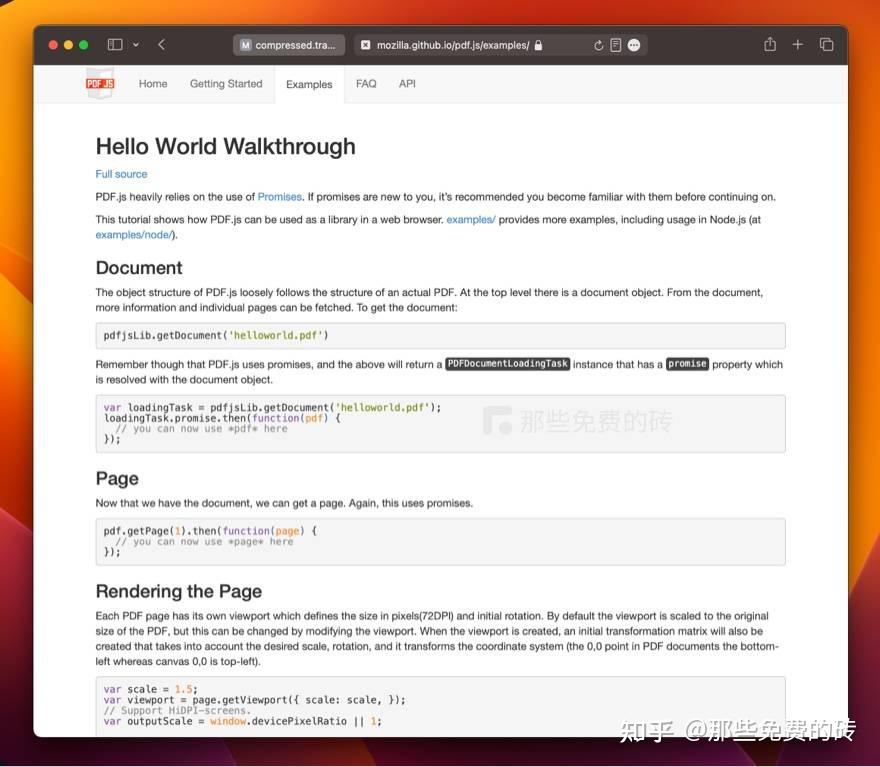The height and width of the screenshot is (767, 880).
Task: Select the API navigation item
Action: 406,84
